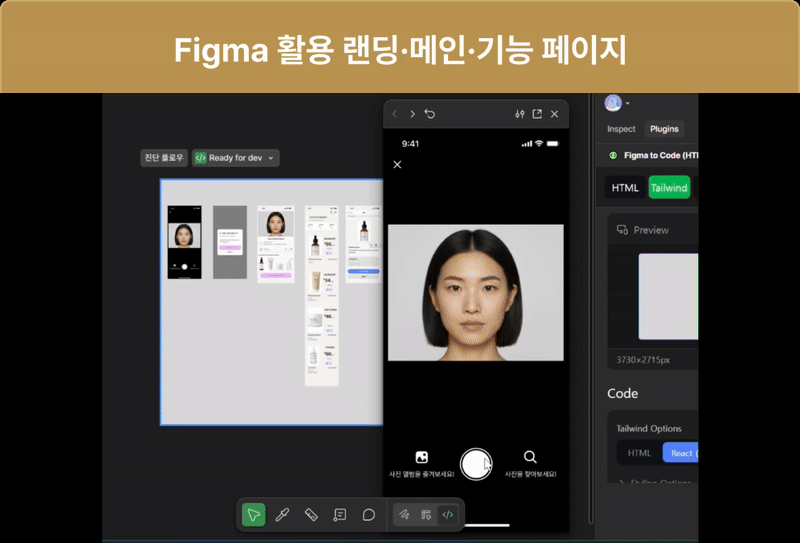Click the 사진을 찾아보세요! caption
Image resolution: width=800 pixels, height=543 pixels.
[x=530, y=474]
